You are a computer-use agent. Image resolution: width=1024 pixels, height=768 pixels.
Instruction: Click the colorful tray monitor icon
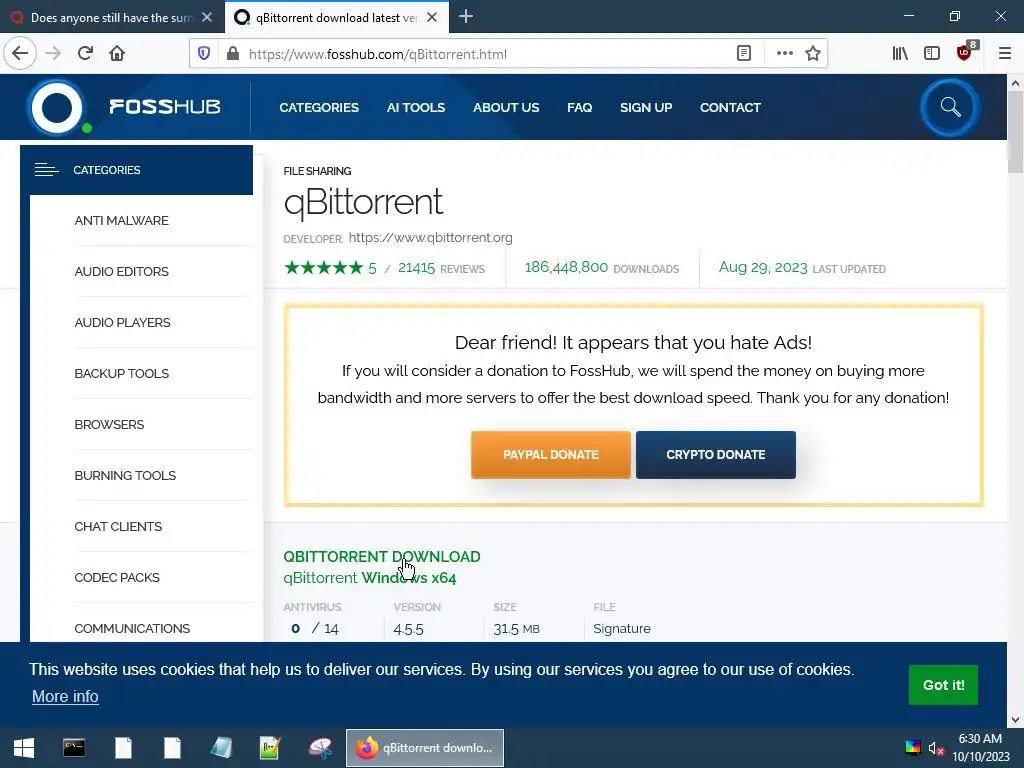[913, 748]
